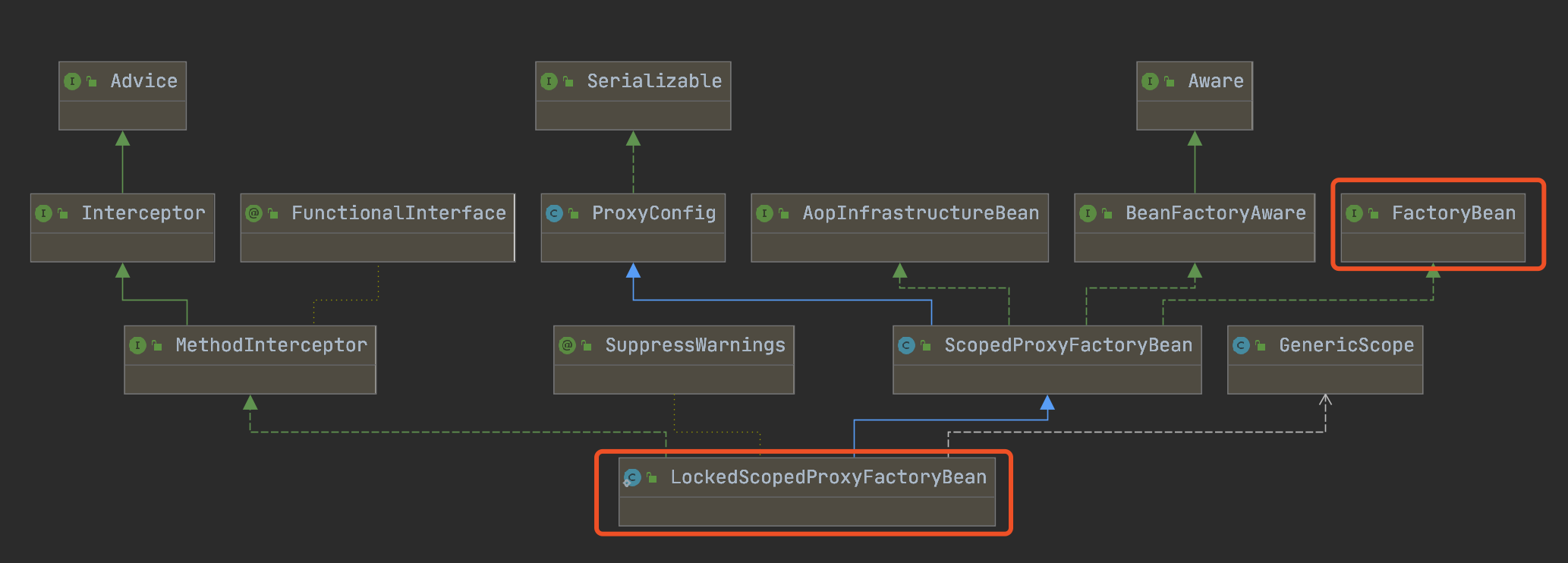Select the LockedScopedProxyFactoryBean class label
1568x563 pixels.
coord(828,477)
